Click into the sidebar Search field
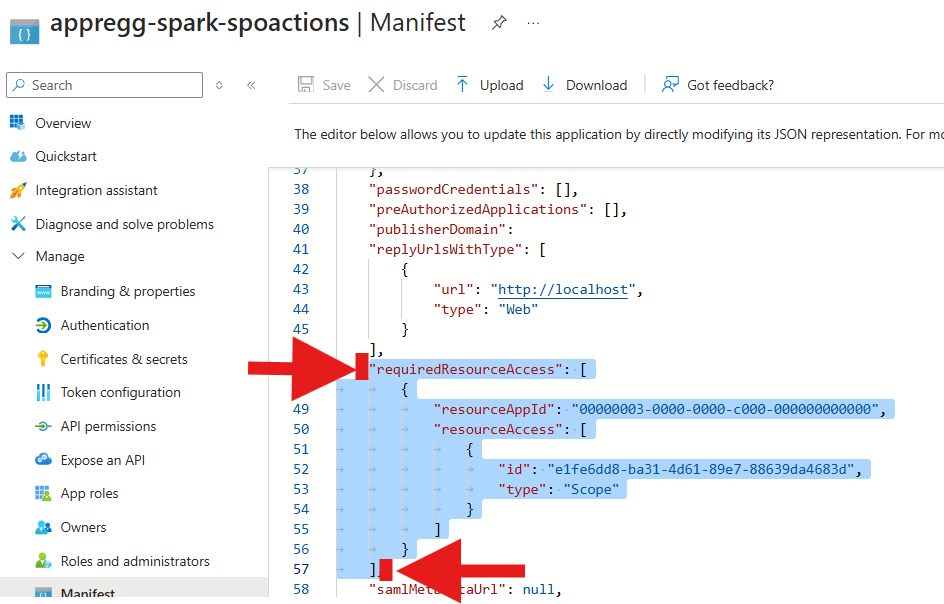This screenshot has height=604, width=944. (110, 85)
